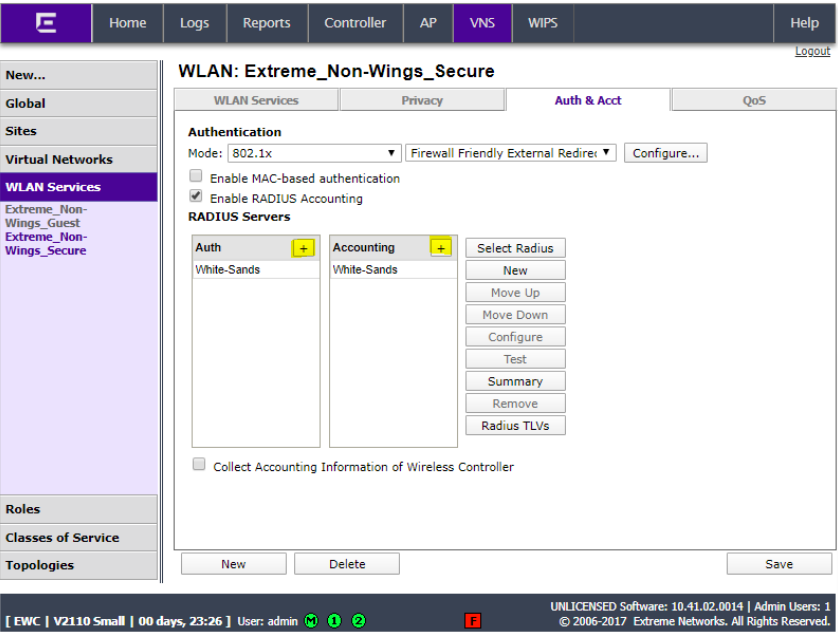Open Classes of Service in sidebar

point(79,537)
